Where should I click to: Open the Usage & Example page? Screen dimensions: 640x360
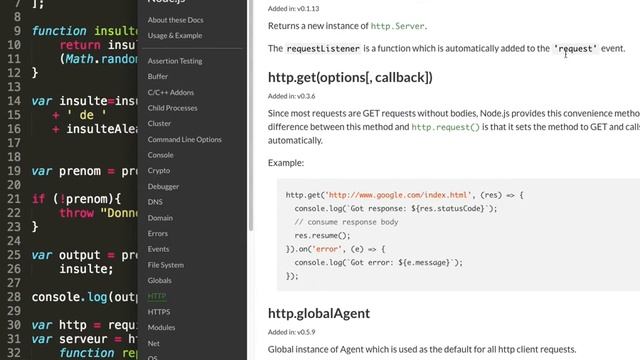tap(175, 36)
